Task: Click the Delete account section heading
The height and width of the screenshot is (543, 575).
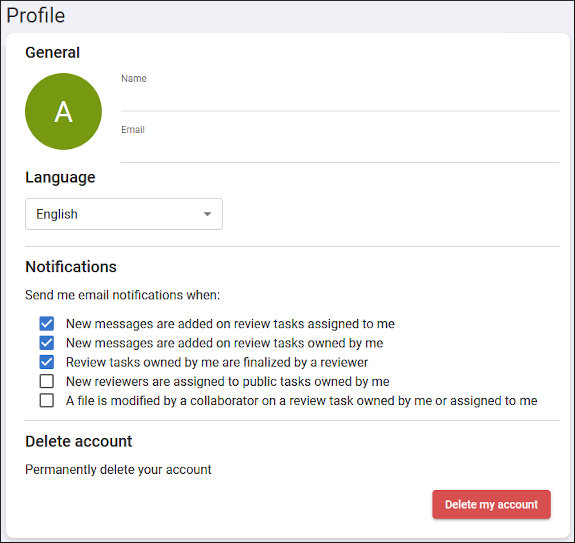Action: coord(78,441)
